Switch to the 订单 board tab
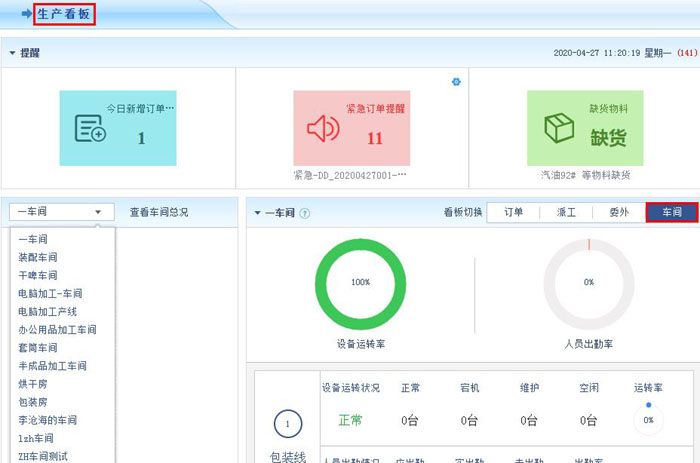The width and height of the screenshot is (700, 463). [x=513, y=212]
